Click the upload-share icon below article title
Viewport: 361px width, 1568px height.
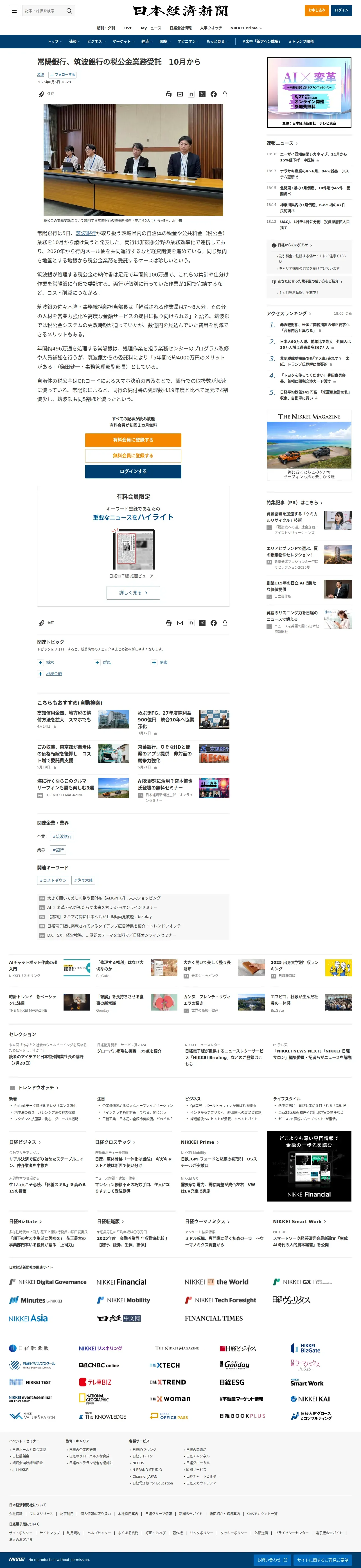click(x=225, y=94)
